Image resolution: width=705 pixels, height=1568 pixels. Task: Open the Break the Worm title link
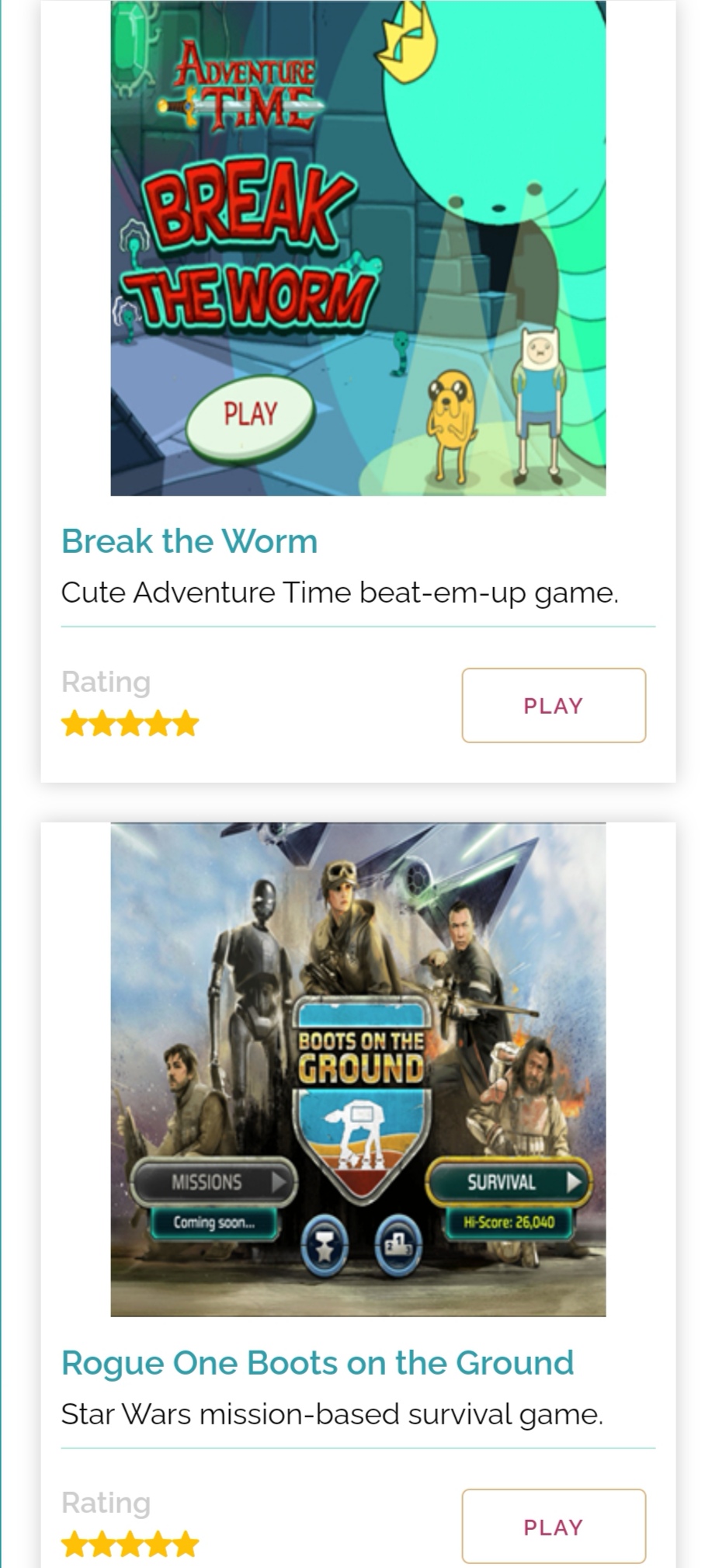coord(189,541)
